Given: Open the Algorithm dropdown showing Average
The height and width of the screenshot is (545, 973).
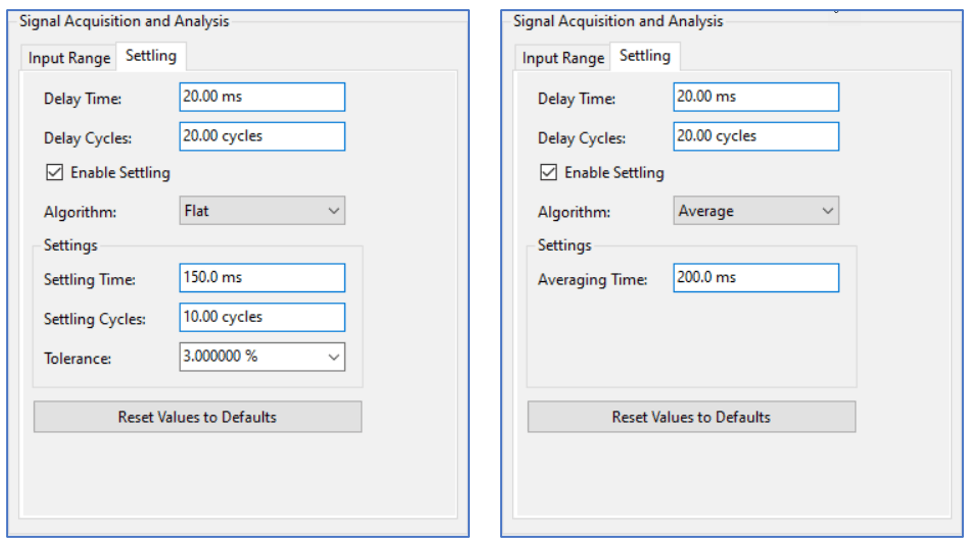Looking at the screenshot, I should pyautogui.click(x=756, y=211).
